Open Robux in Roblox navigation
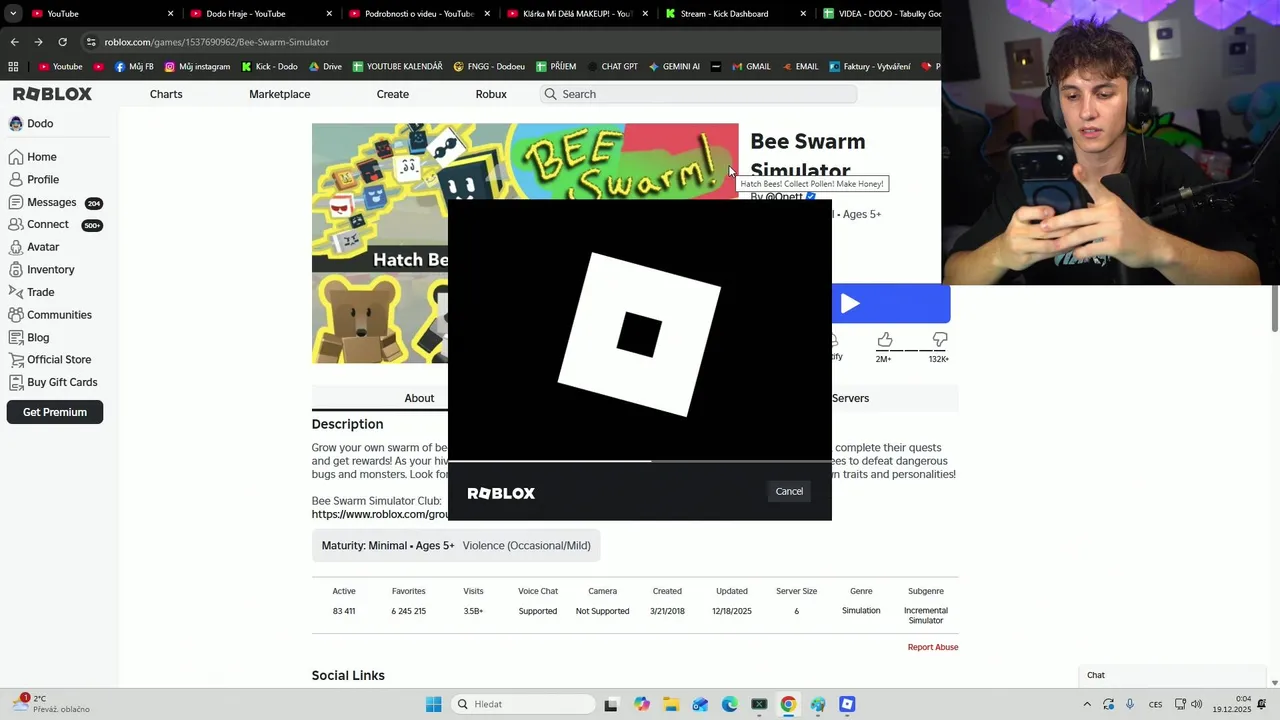1280x720 pixels. pos(491,94)
